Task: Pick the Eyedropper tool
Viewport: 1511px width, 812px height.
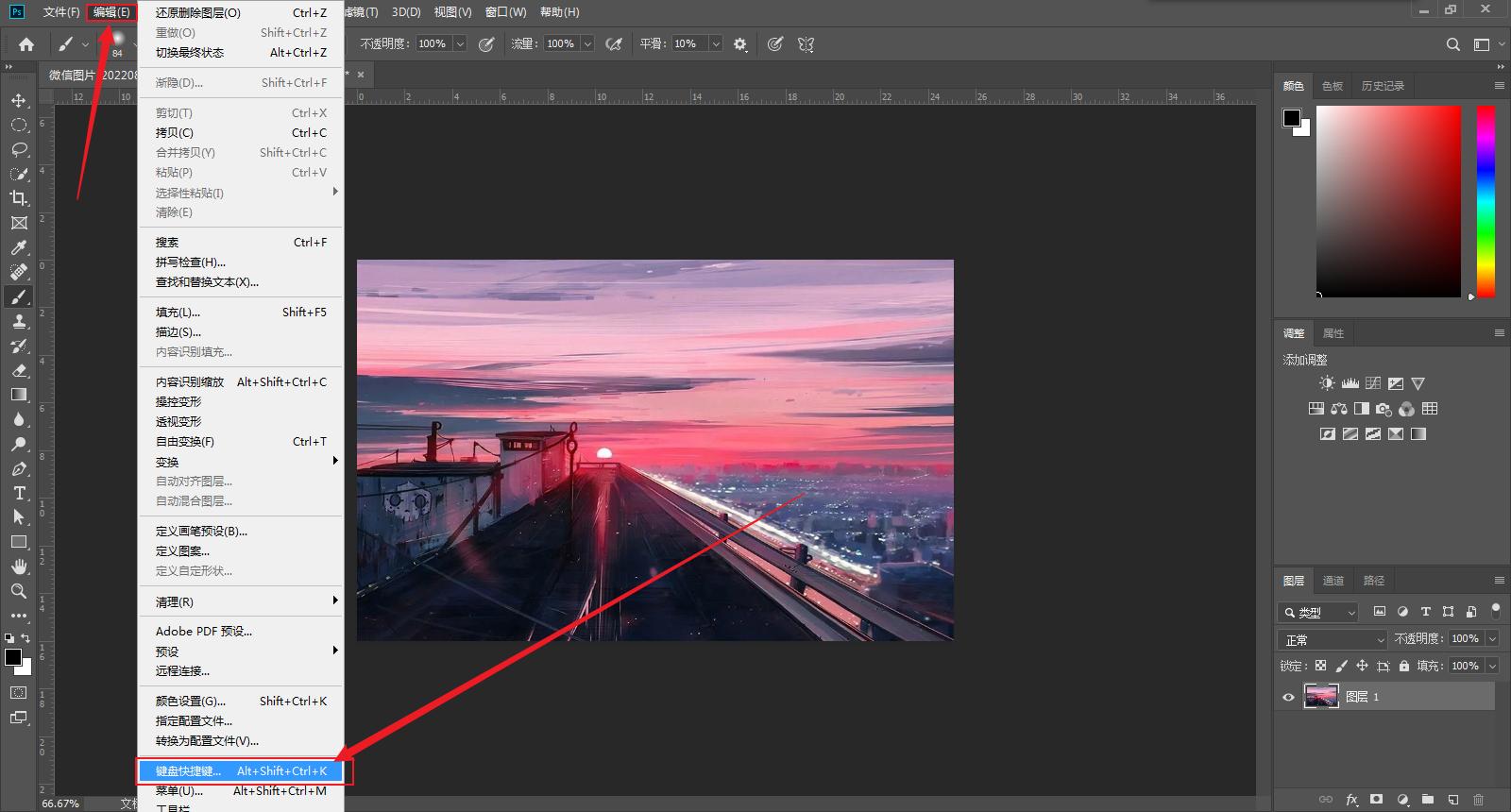Action: 18,247
